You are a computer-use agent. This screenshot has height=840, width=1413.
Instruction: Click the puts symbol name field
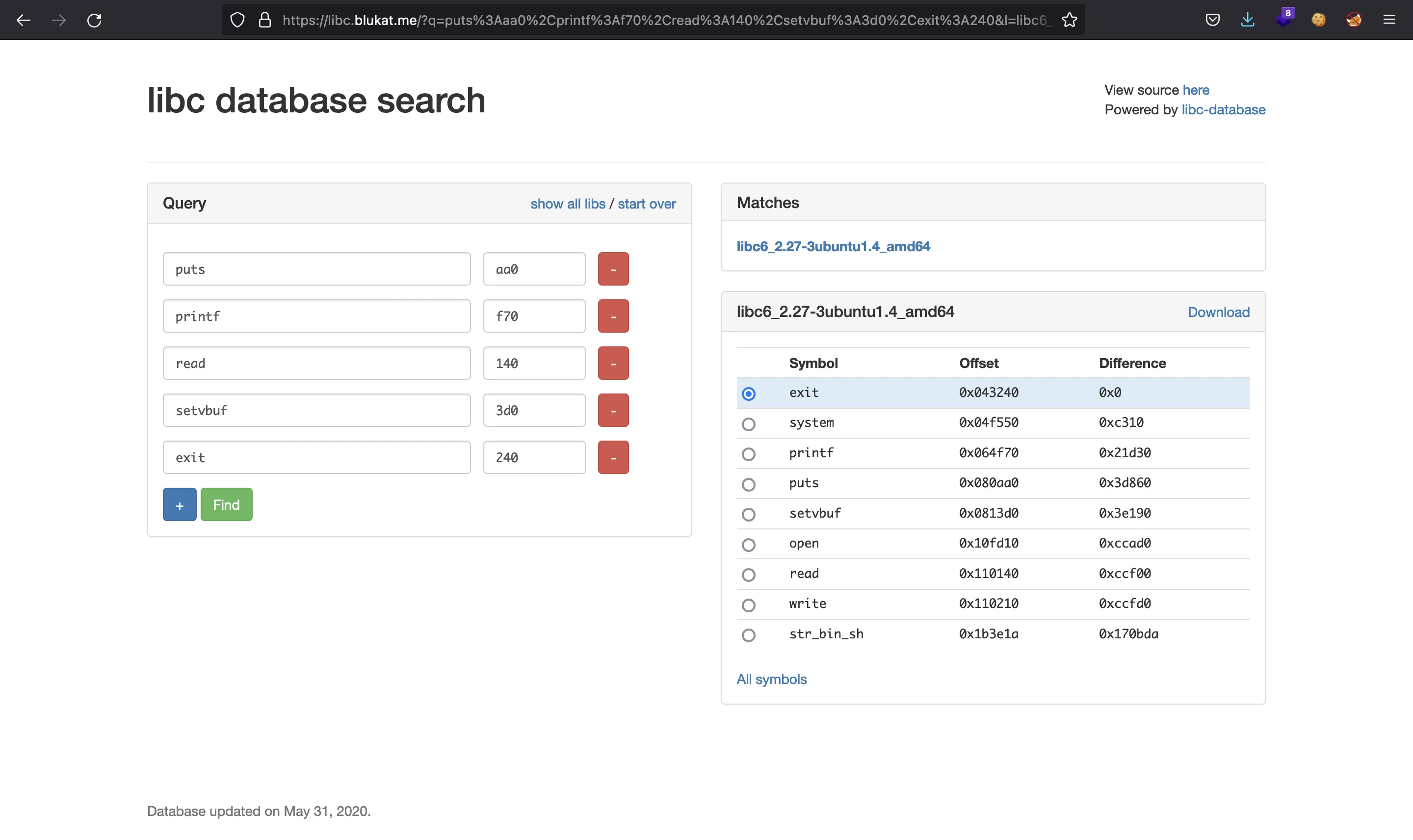click(x=316, y=269)
